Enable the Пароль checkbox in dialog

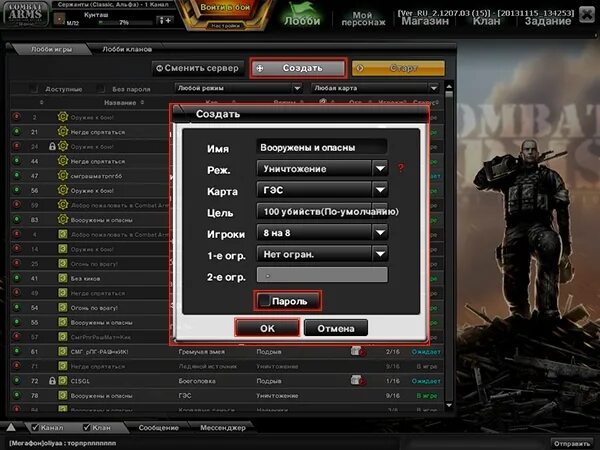click(264, 301)
